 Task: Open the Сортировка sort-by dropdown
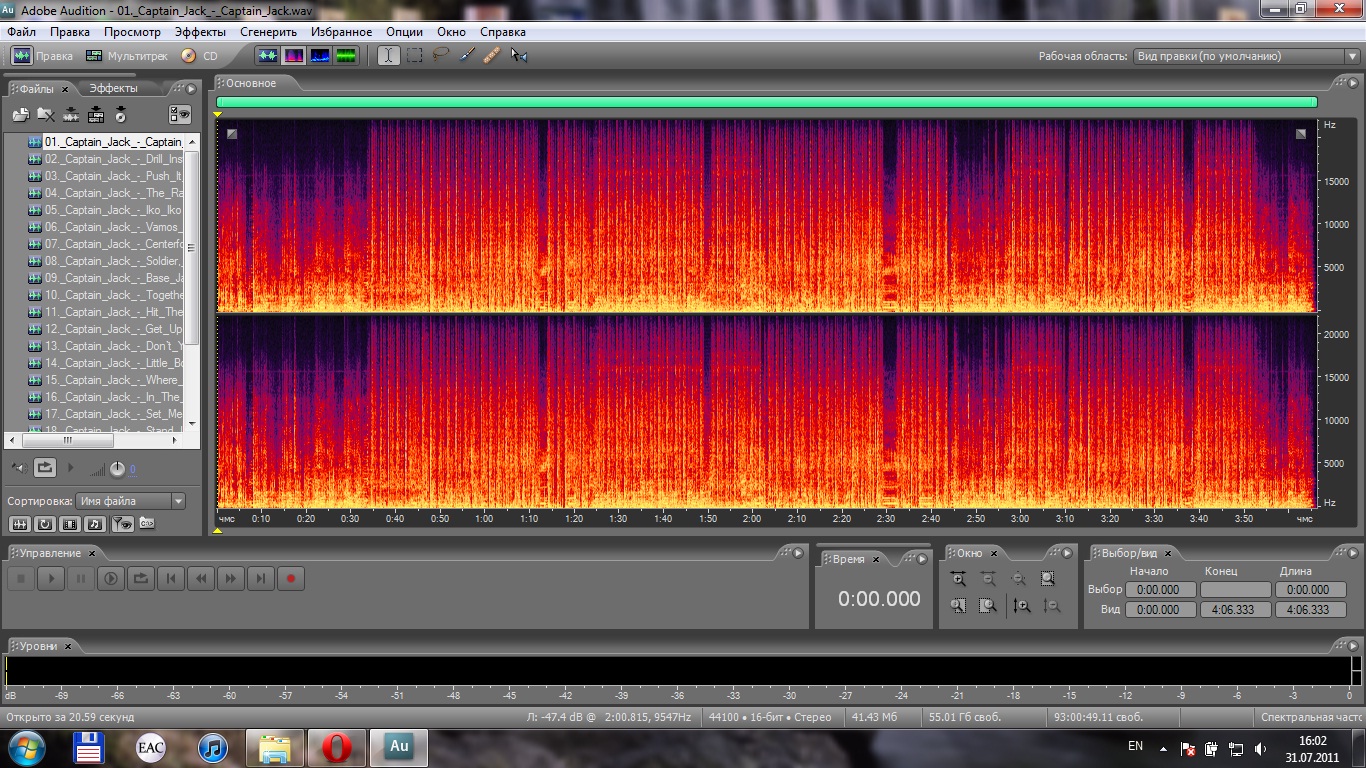132,501
